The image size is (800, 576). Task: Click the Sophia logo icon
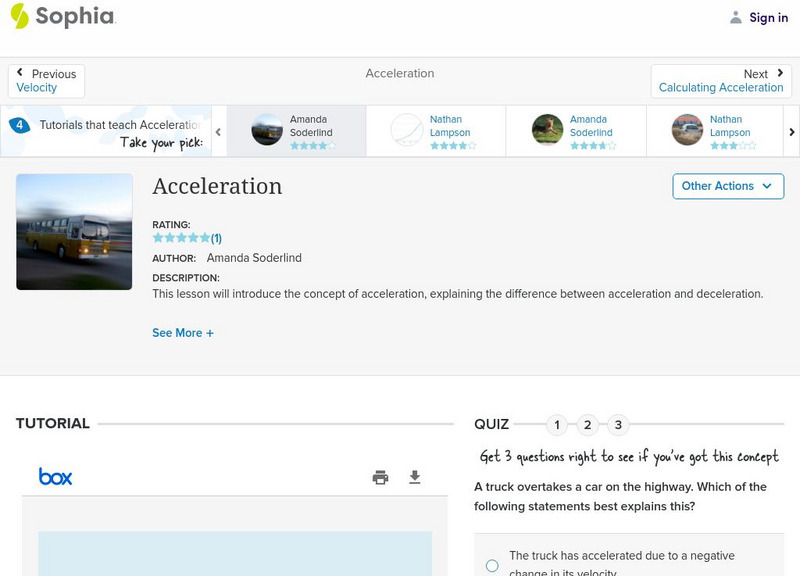tap(20, 17)
